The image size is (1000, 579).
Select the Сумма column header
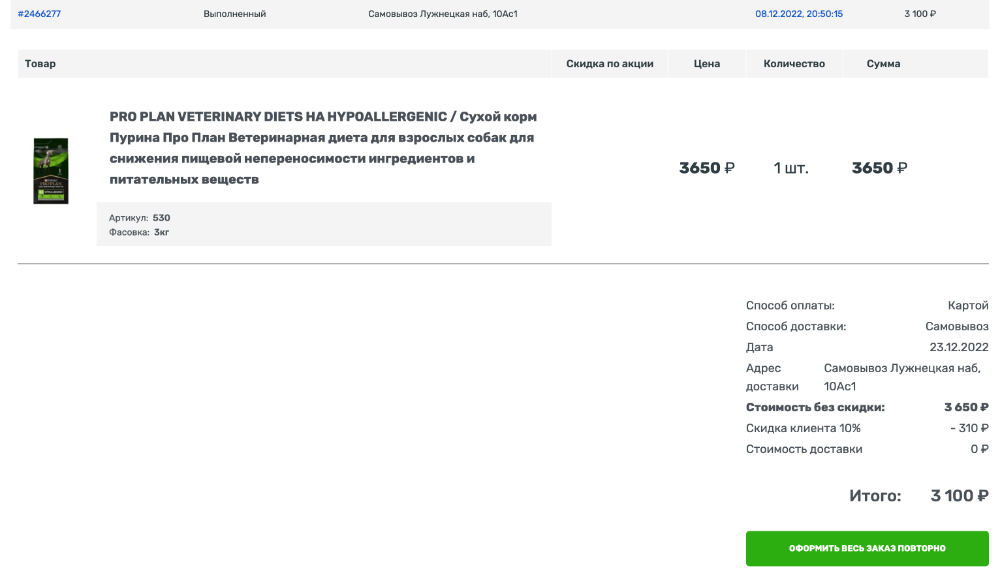click(x=883, y=64)
